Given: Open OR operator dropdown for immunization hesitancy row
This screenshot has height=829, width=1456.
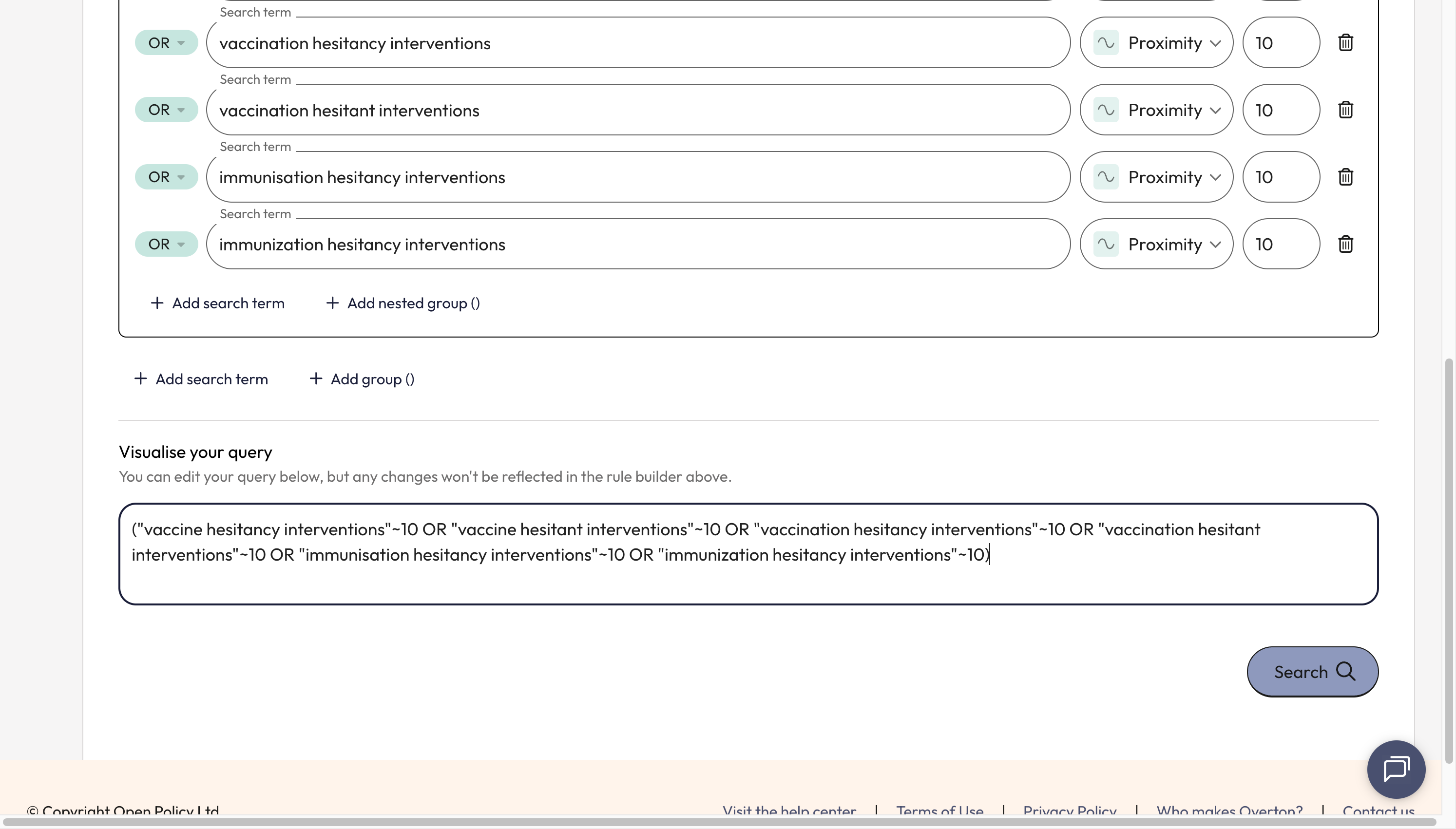Looking at the screenshot, I should click(166, 244).
